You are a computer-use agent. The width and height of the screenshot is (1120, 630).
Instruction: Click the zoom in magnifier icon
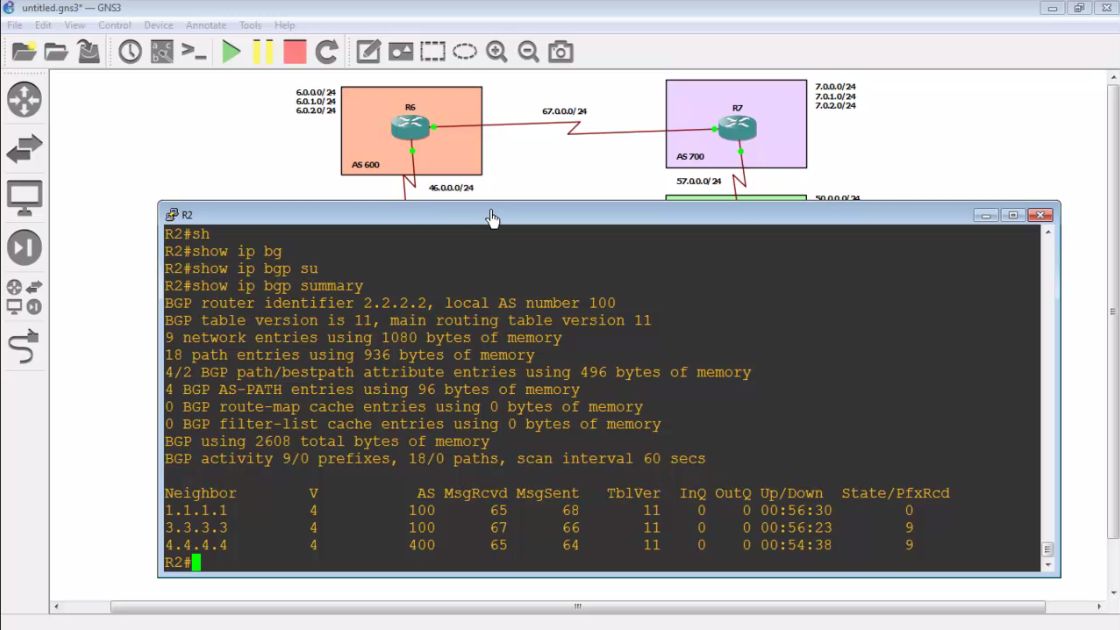click(x=496, y=52)
